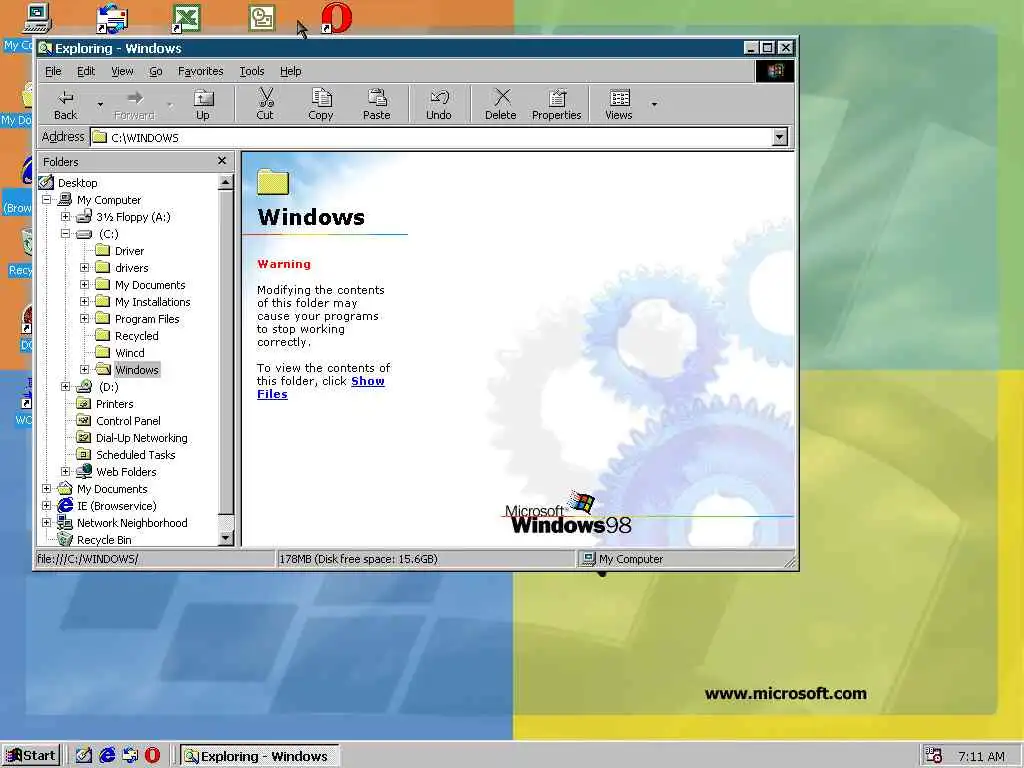
Task: Expand the (D:) drive node
Action: point(65,387)
